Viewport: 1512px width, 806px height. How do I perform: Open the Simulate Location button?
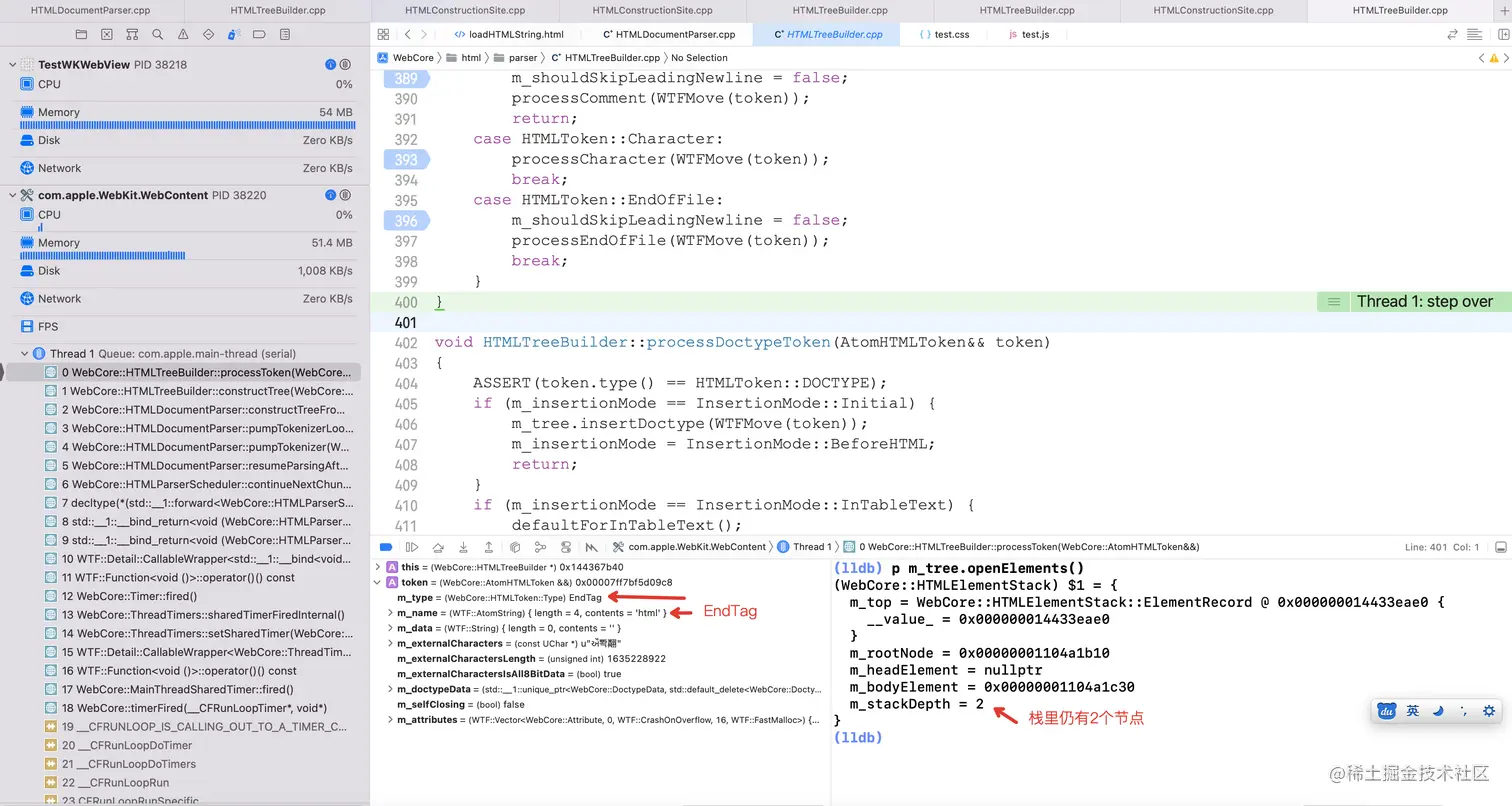click(592, 547)
